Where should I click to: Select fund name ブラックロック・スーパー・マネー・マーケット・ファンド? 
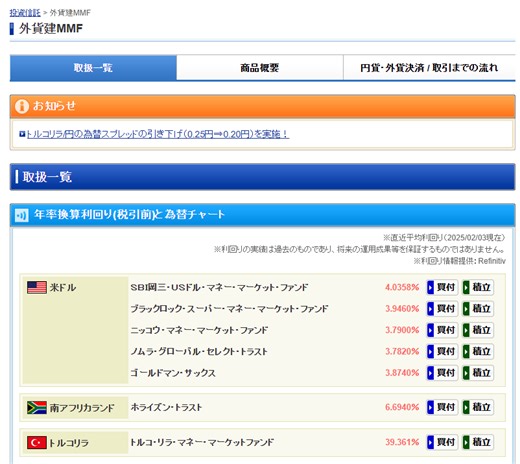coord(229,309)
